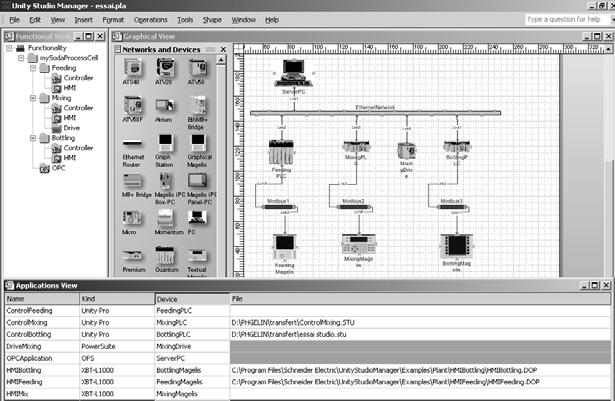Sort applications by Device column header
Screen dimensions: 615x401
(192, 299)
